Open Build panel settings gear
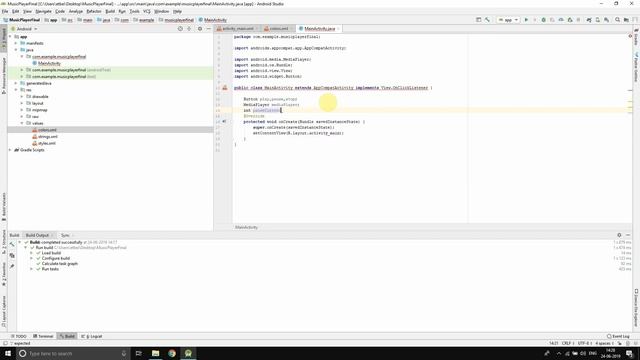Viewport: 640px width, 360px height. click(619, 235)
